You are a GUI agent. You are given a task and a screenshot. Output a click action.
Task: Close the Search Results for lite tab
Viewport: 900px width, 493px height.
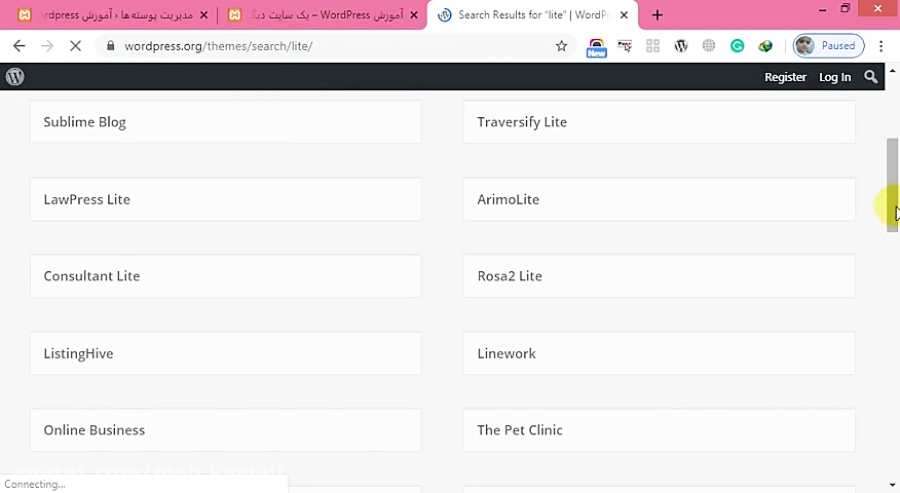click(x=624, y=15)
